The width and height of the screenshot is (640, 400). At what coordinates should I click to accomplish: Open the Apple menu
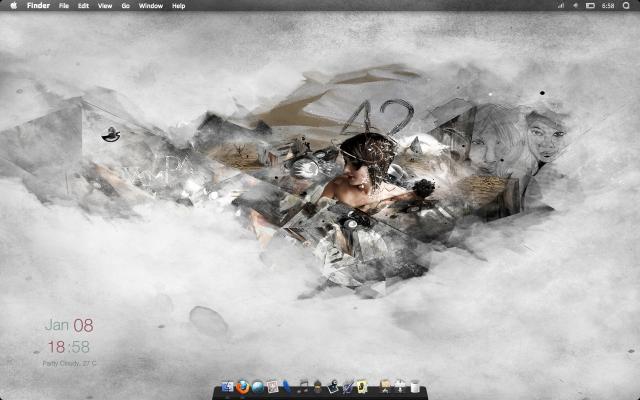coord(13,6)
